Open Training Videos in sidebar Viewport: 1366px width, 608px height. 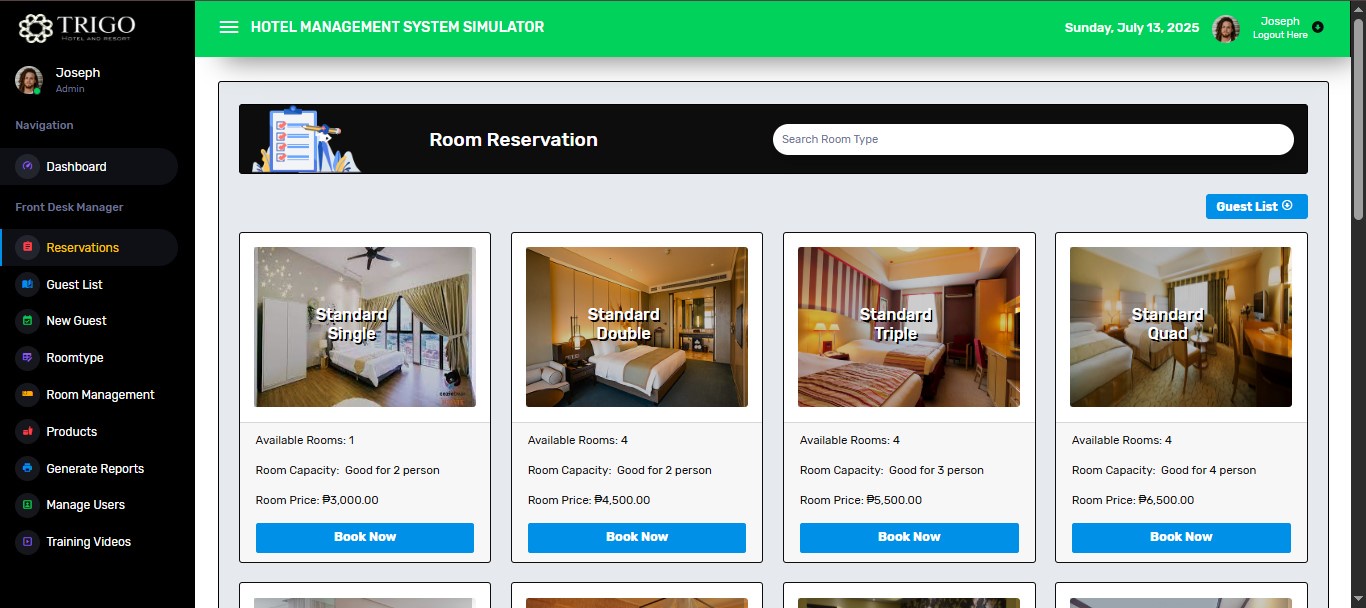(x=90, y=542)
